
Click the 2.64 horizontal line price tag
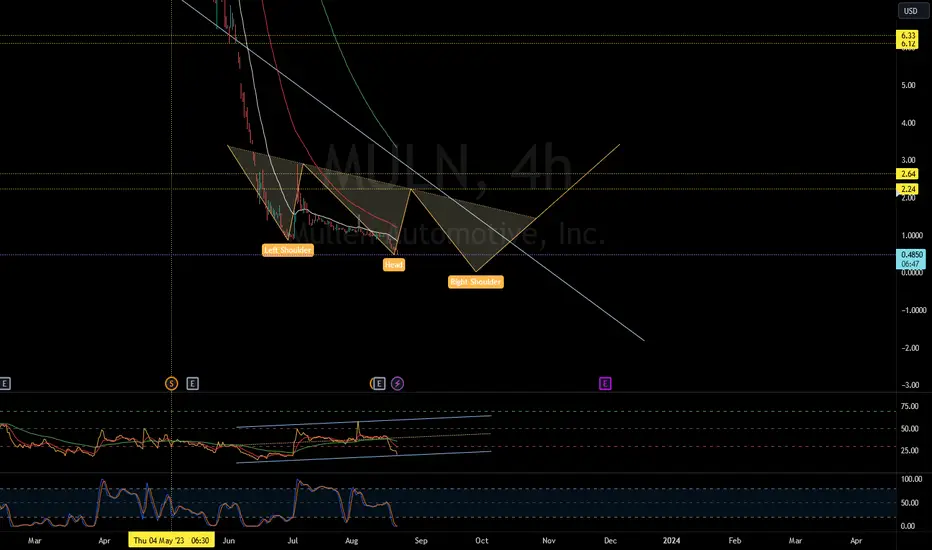pyautogui.click(x=908, y=174)
